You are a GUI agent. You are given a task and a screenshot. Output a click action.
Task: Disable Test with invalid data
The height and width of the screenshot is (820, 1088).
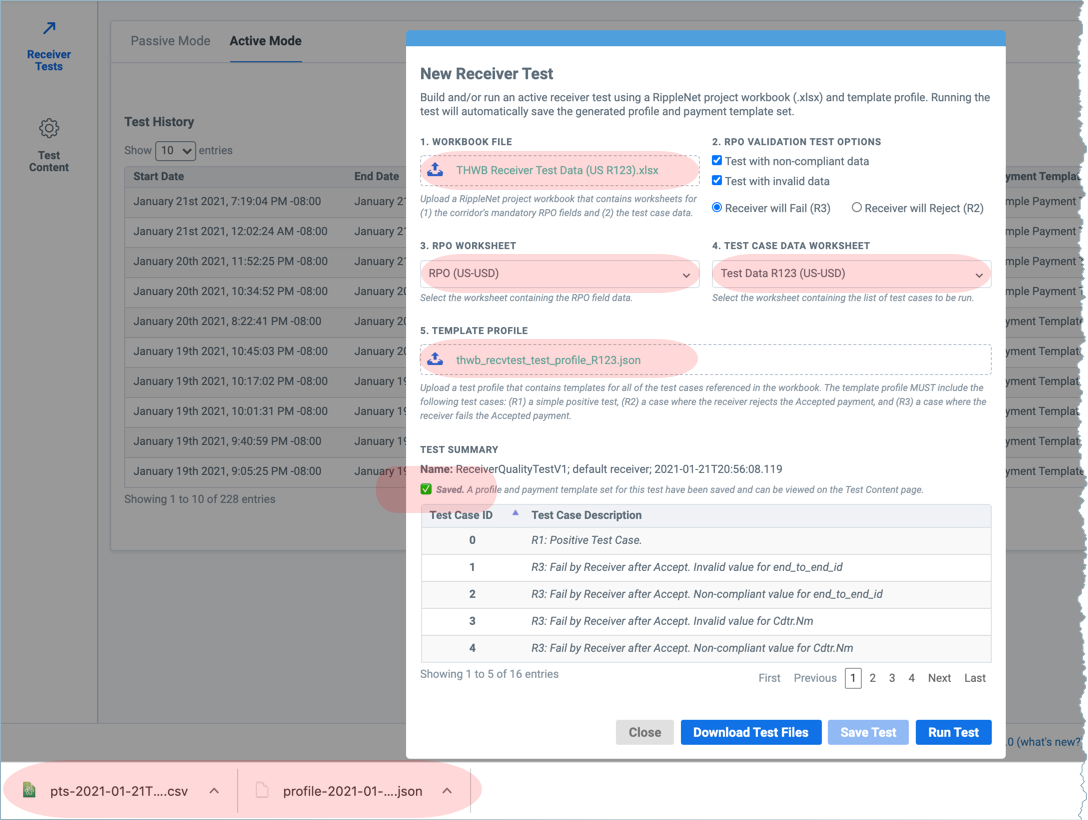coord(715,178)
